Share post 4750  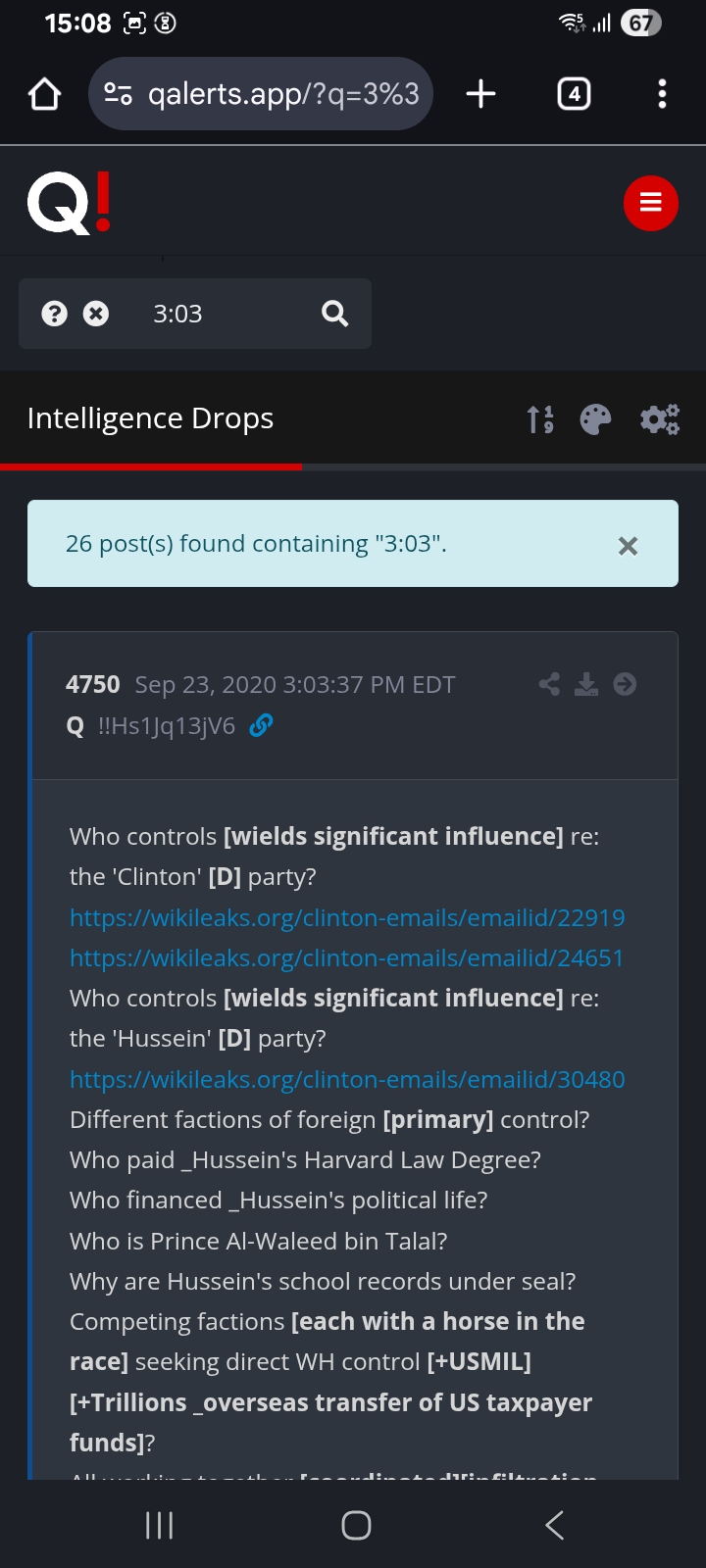pos(549,684)
